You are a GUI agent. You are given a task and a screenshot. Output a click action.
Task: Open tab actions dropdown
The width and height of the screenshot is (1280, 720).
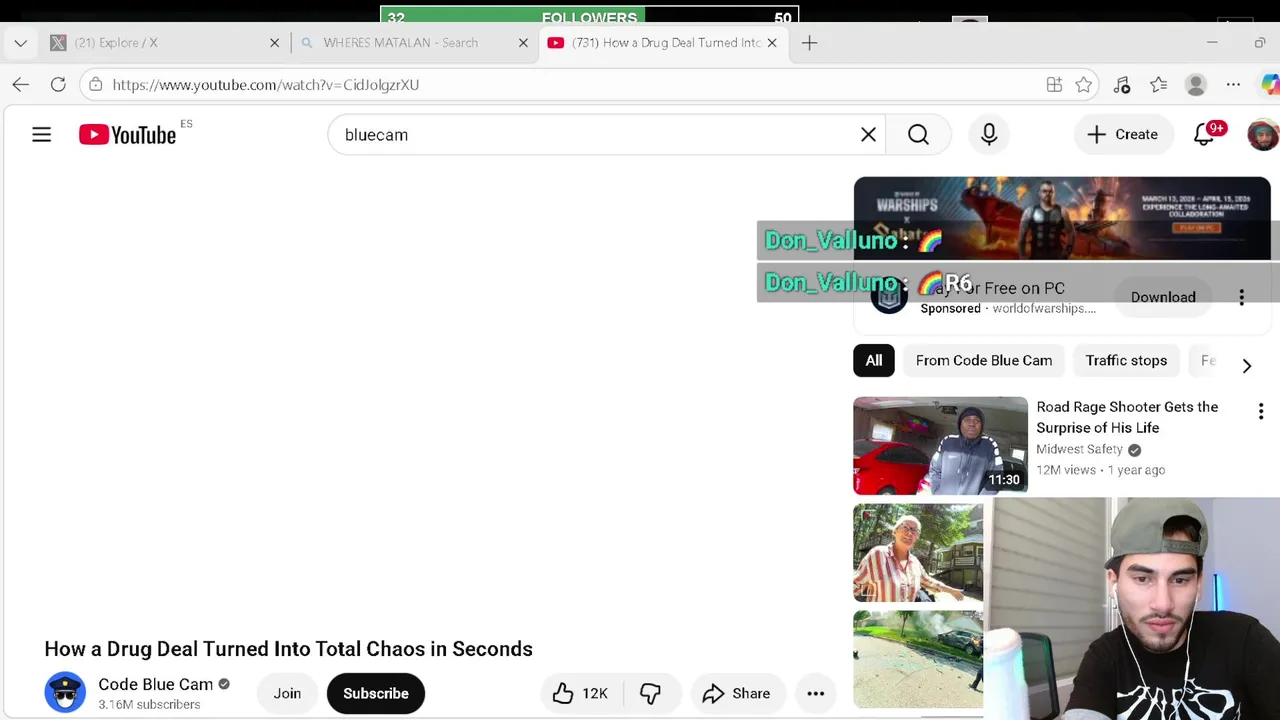point(21,43)
